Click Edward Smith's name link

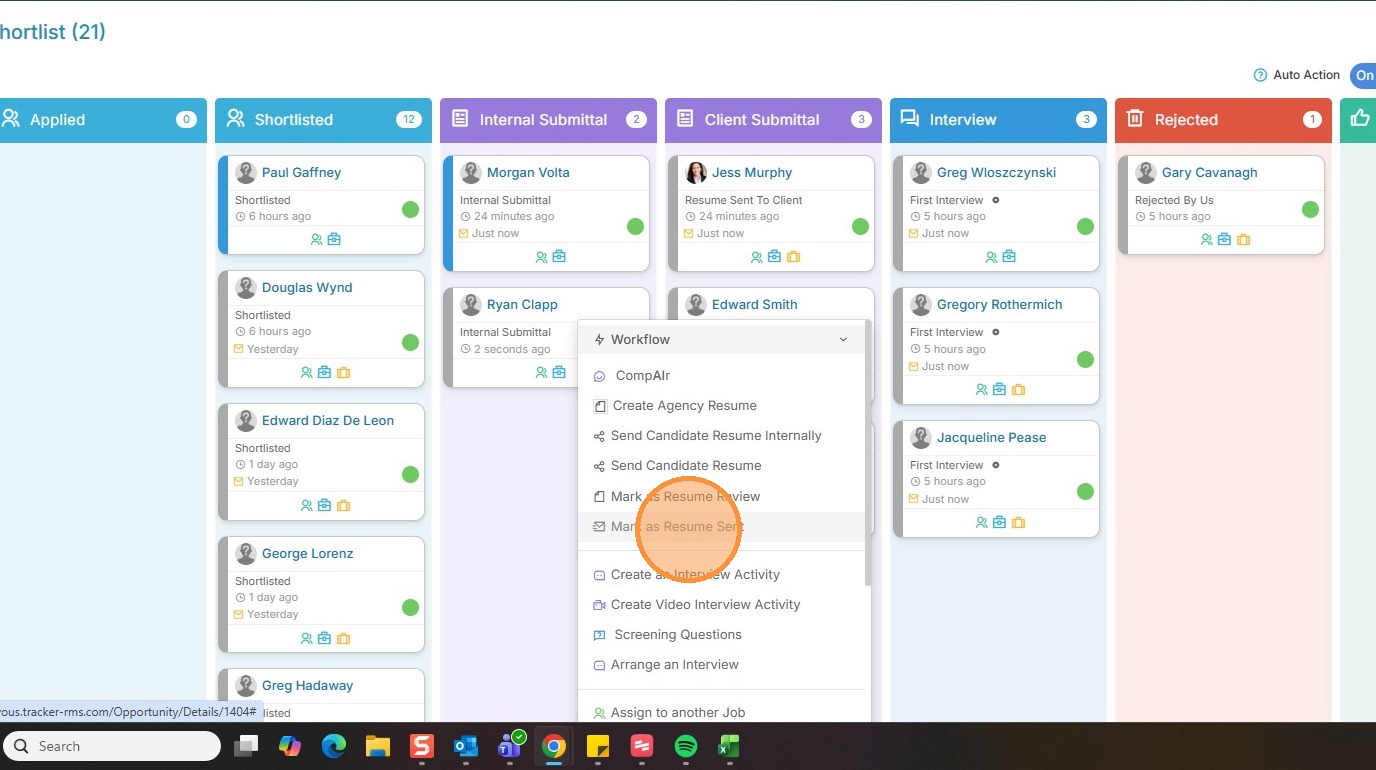click(755, 305)
